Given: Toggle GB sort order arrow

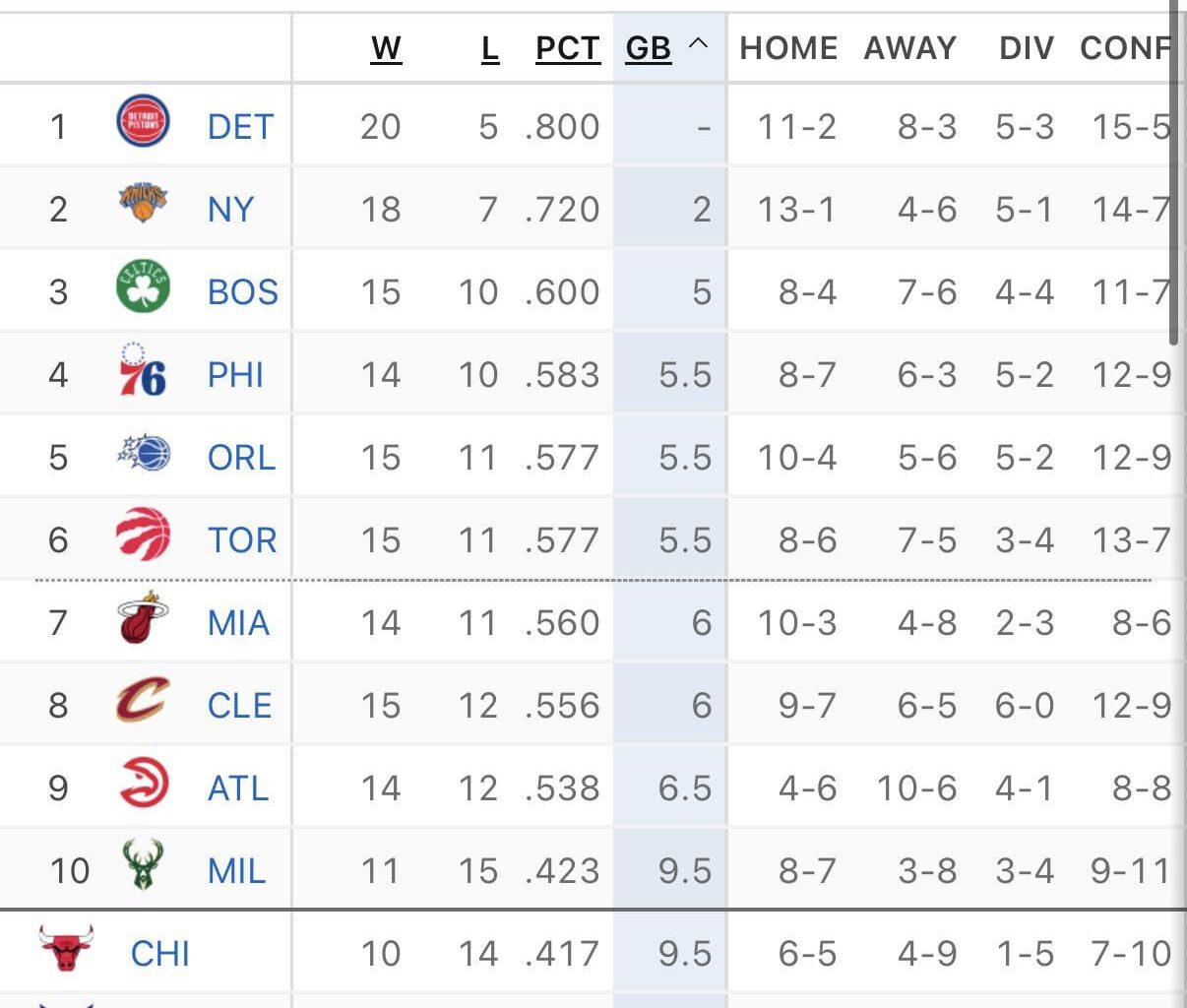Looking at the screenshot, I should (699, 44).
